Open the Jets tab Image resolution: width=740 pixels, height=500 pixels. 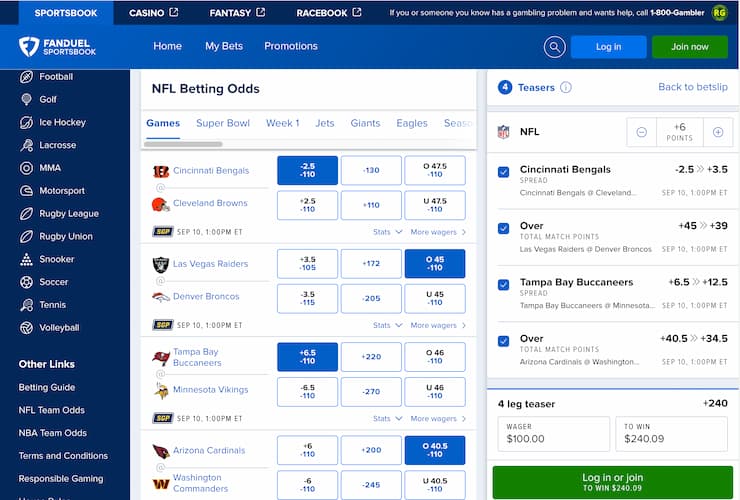[325, 123]
